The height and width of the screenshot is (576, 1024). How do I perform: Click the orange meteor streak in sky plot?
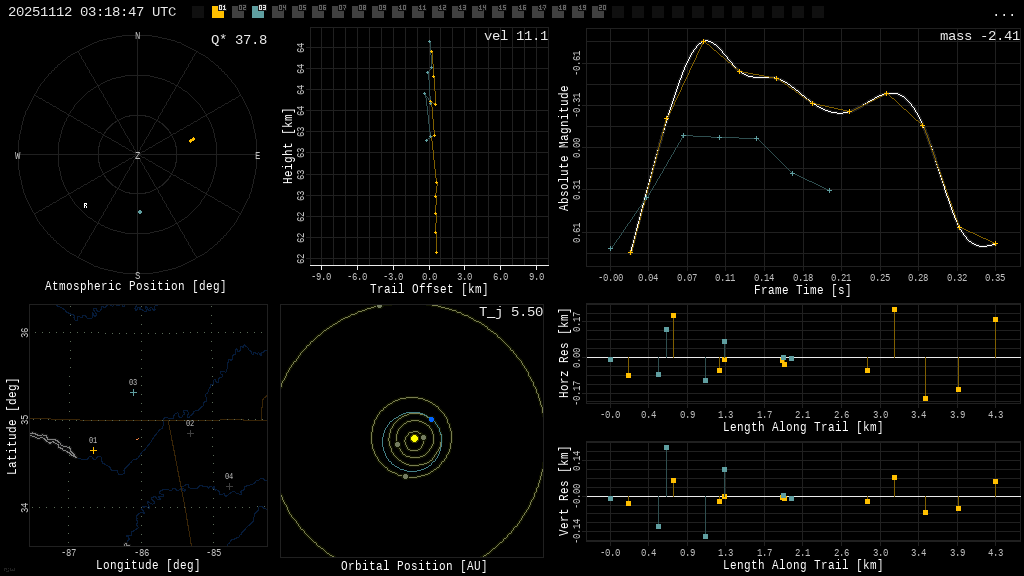tap(192, 140)
